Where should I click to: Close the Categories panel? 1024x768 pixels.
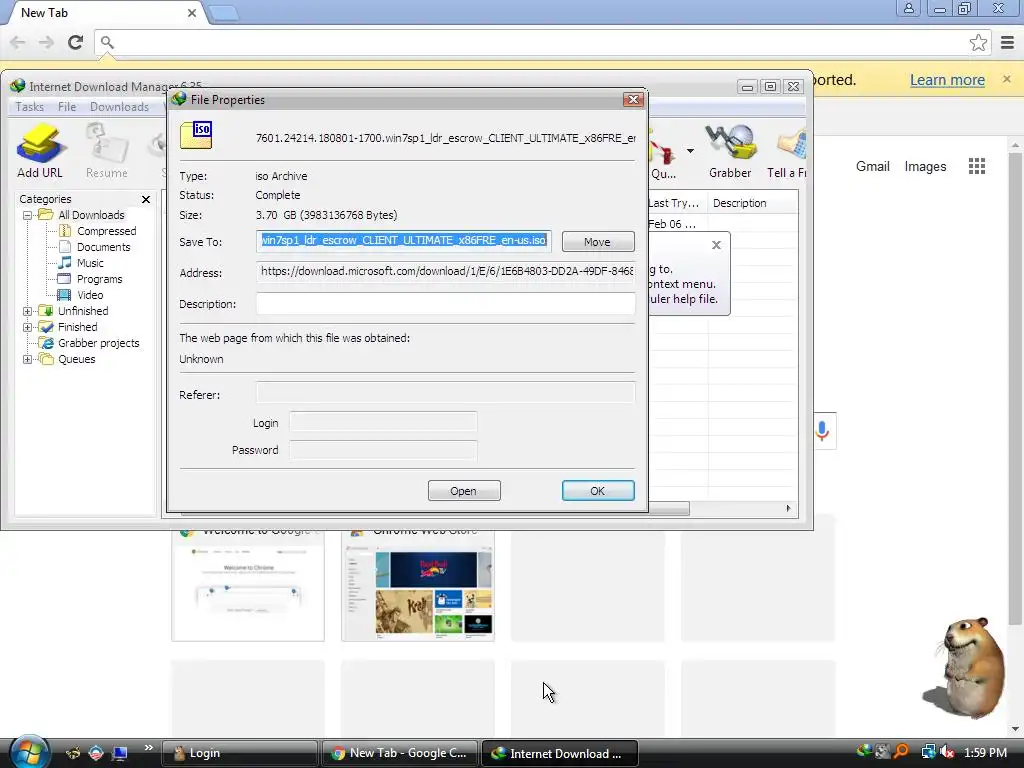[146, 199]
